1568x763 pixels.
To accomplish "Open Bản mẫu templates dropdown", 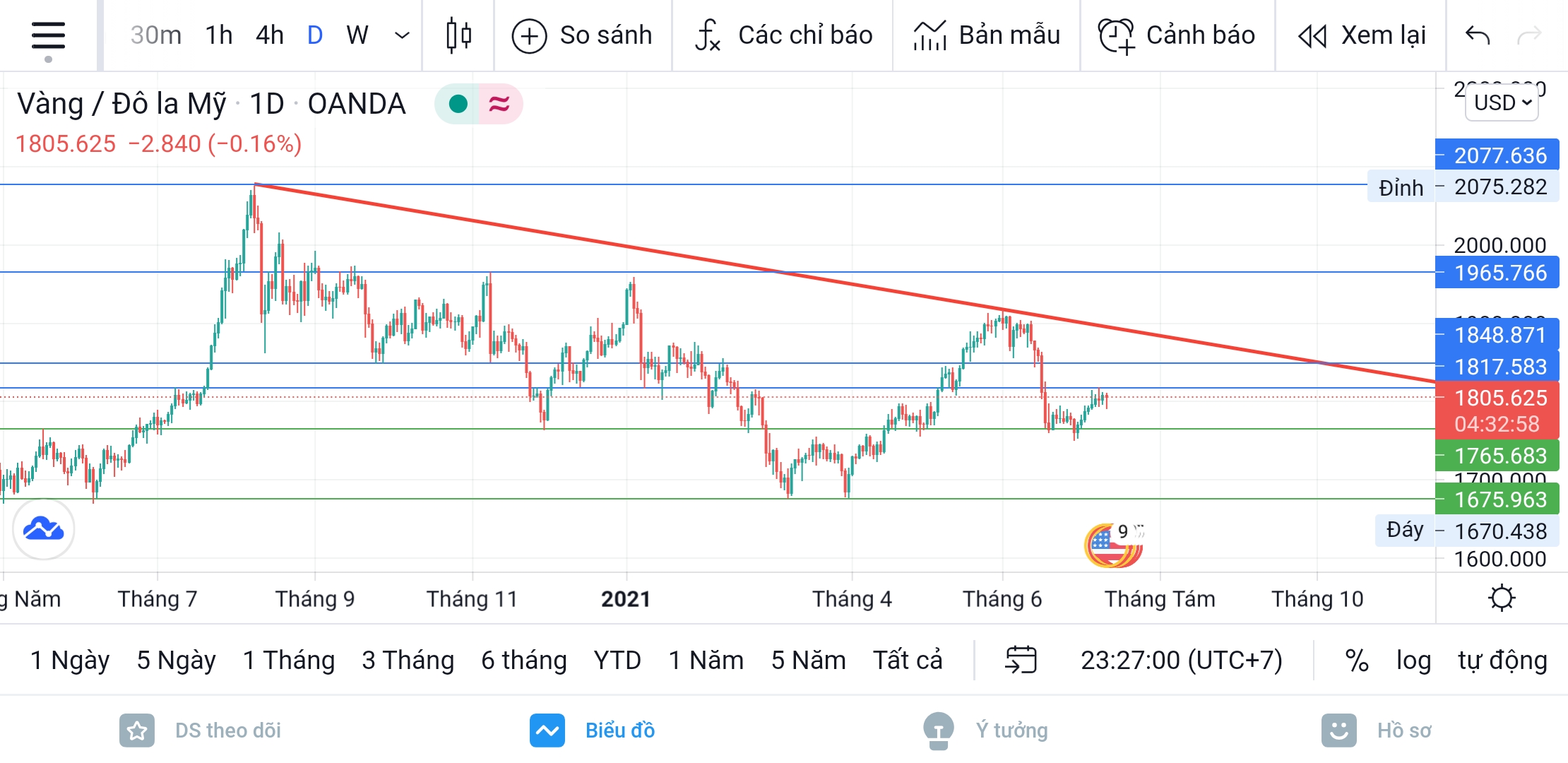I will (987, 35).
